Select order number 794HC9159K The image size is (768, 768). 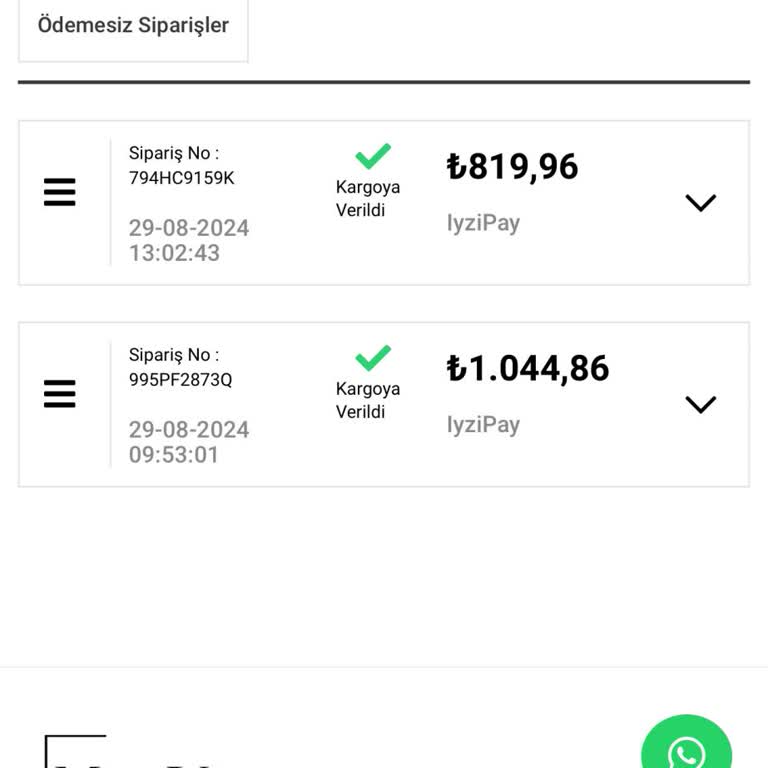tap(181, 179)
